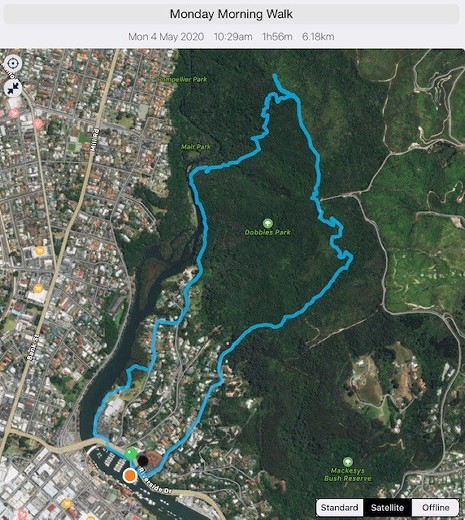Tap the blue track at its northern tip
Image resolution: width=465 pixels, height=520 pixels.
275,77
